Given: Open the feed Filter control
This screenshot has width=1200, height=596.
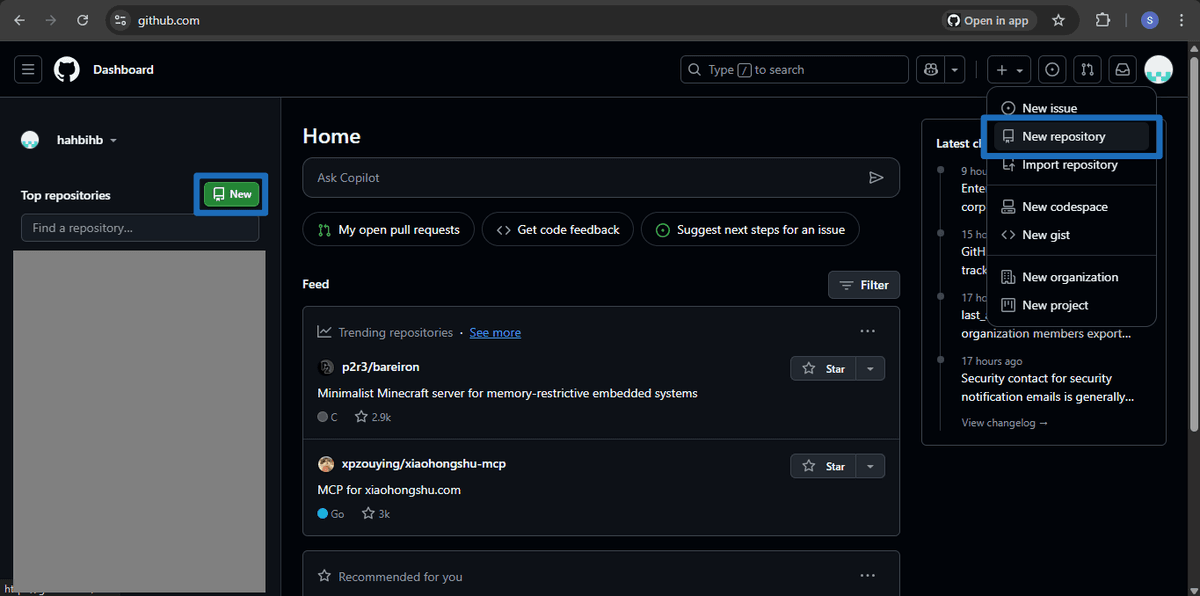Looking at the screenshot, I should (x=863, y=284).
